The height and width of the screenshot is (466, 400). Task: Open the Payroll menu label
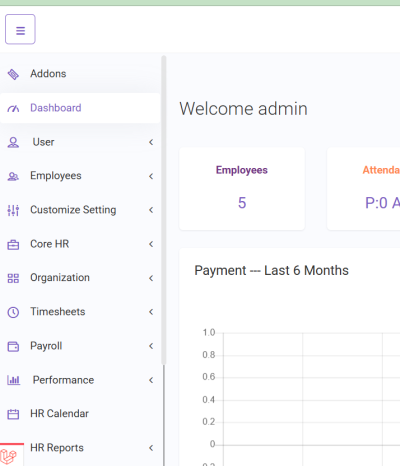pos(46,346)
